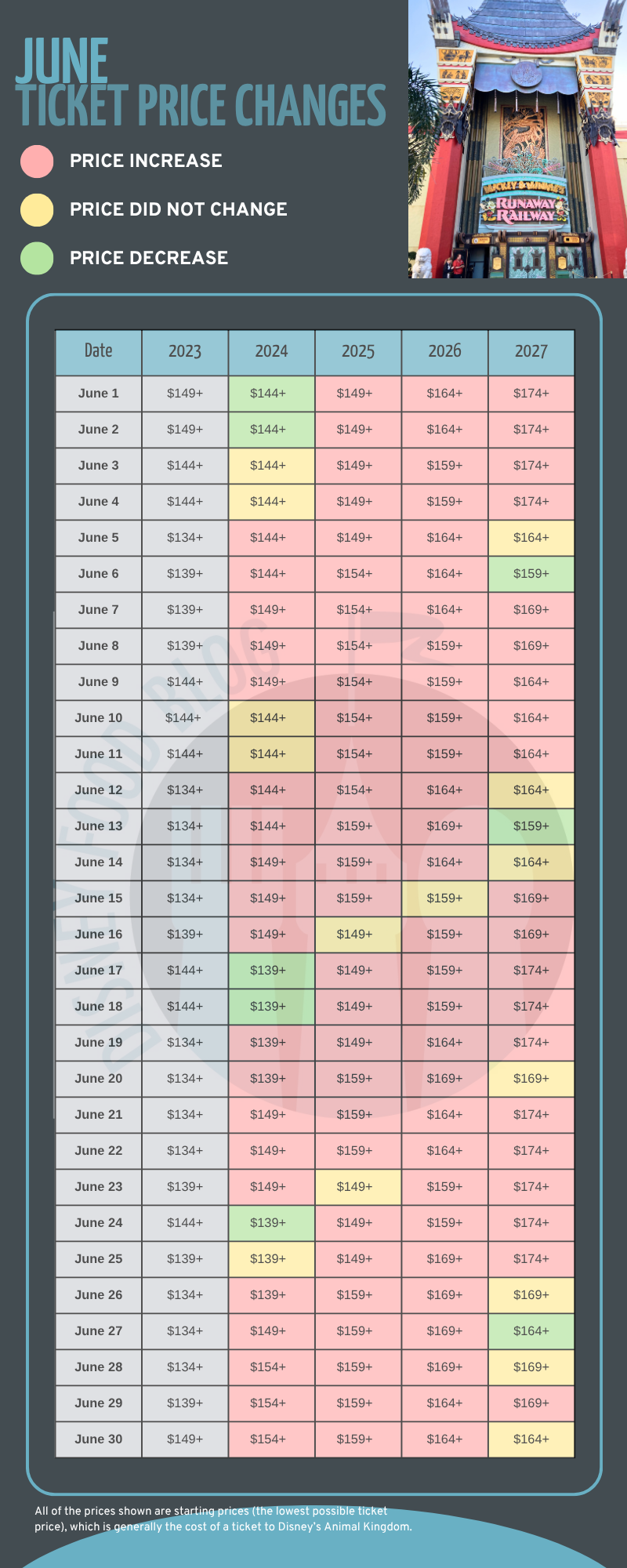This screenshot has width=627, height=1568.
Task: Click the green Price Decrease legend circle
Action: click(x=37, y=259)
